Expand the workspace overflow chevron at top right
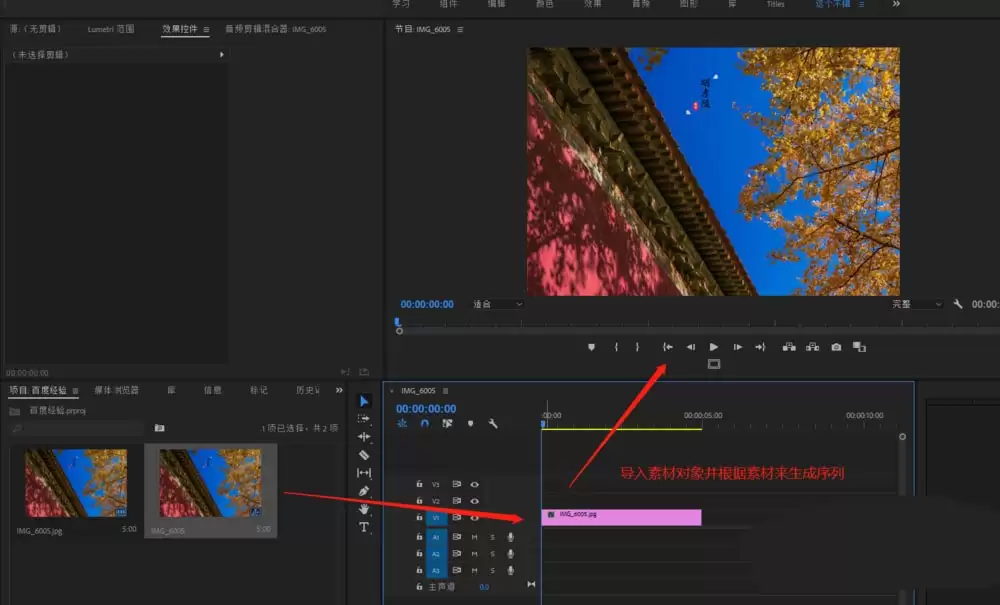 click(895, 4)
